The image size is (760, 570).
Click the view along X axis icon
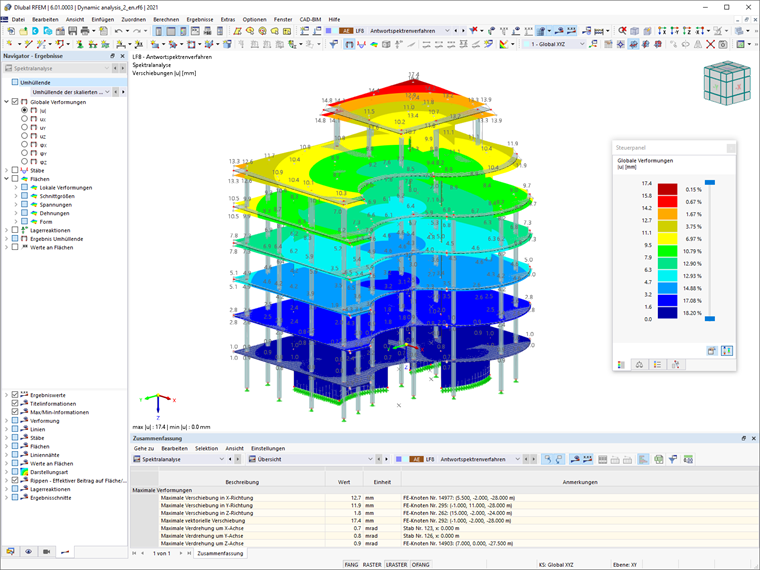point(662,31)
